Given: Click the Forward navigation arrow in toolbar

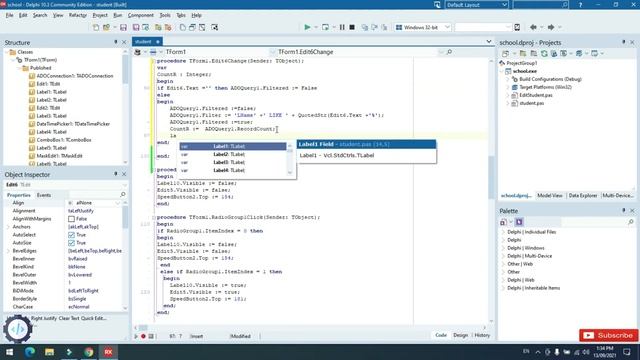Looking at the screenshot, I should [x=551, y=27].
